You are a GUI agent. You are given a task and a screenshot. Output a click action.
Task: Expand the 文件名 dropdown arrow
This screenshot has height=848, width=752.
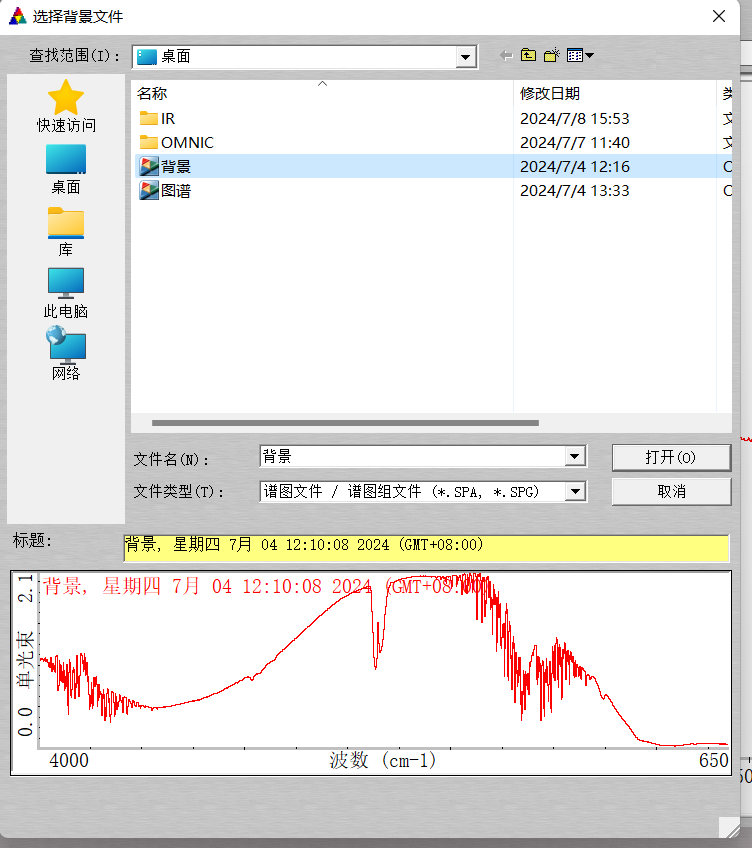point(575,457)
